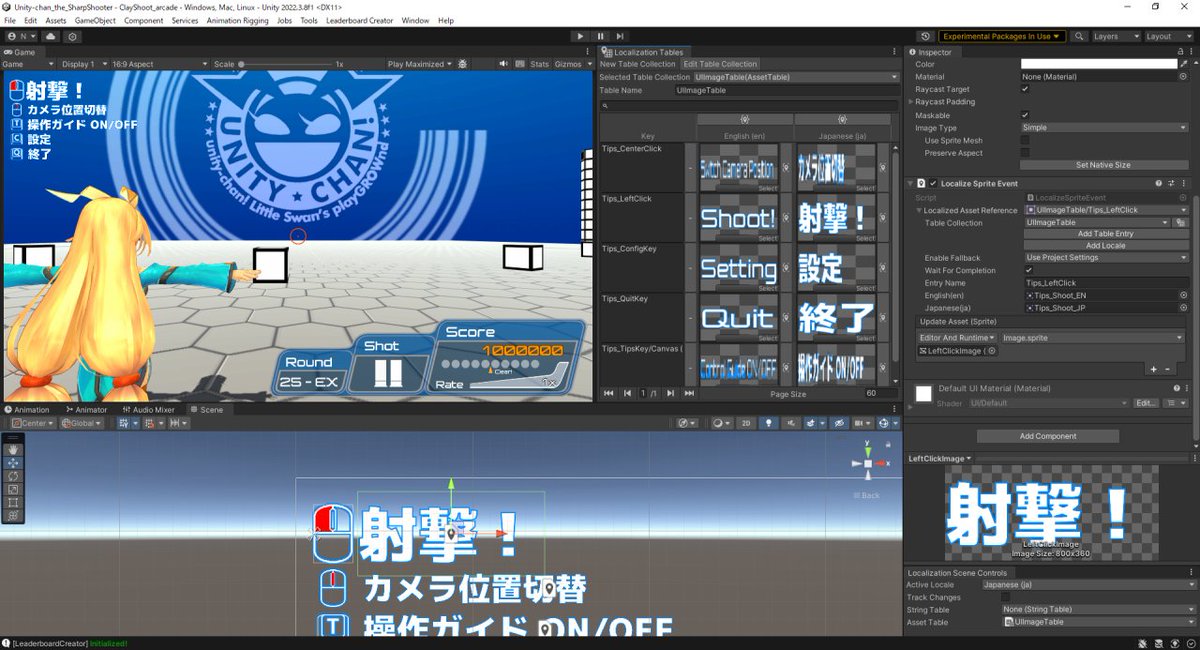Image resolution: width=1200 pixels, height=650 pixels.
Task: Start Play mode with the Play button
Action: point(580,36)
